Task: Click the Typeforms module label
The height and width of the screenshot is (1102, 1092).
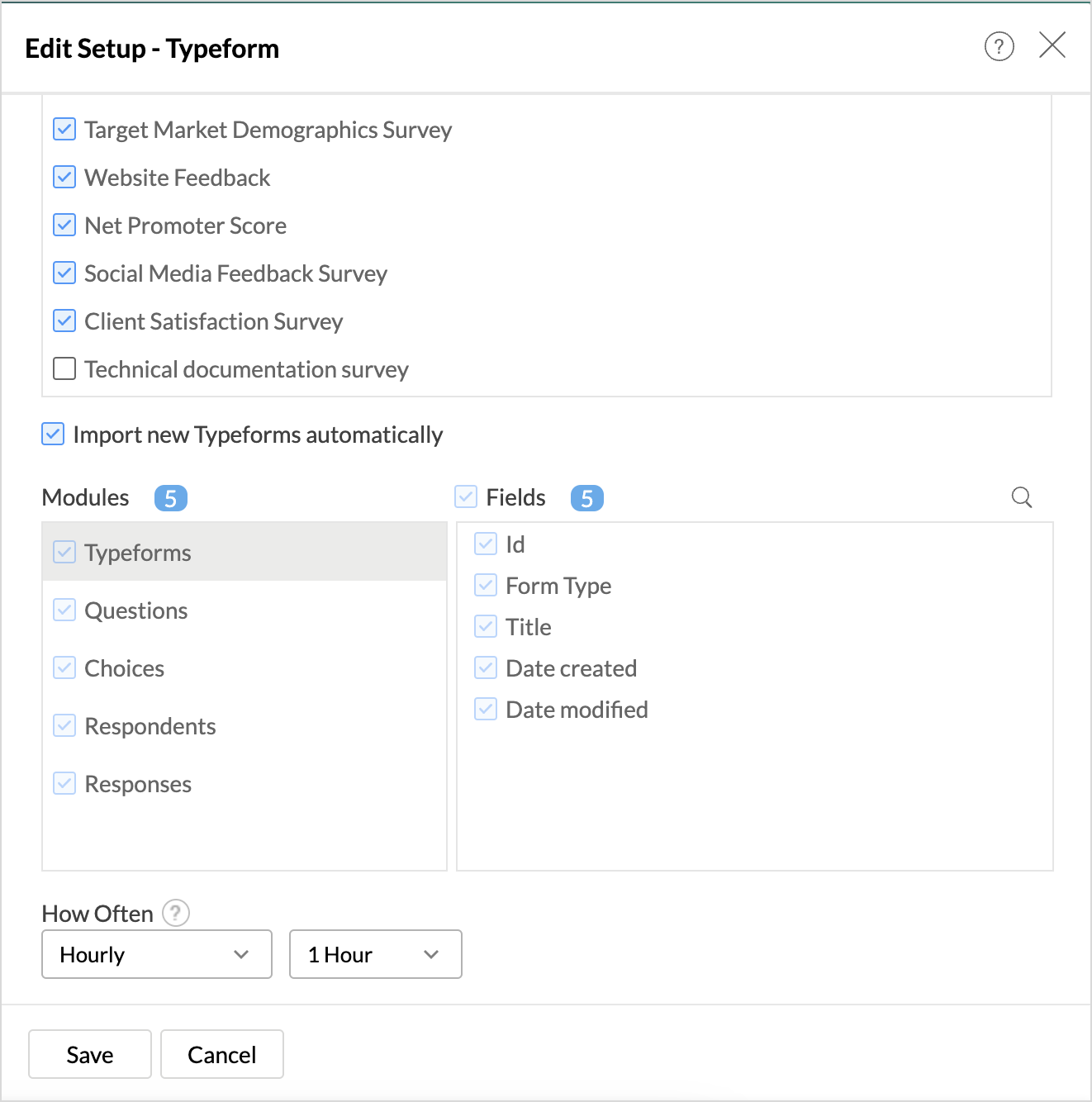Action: 138,553
